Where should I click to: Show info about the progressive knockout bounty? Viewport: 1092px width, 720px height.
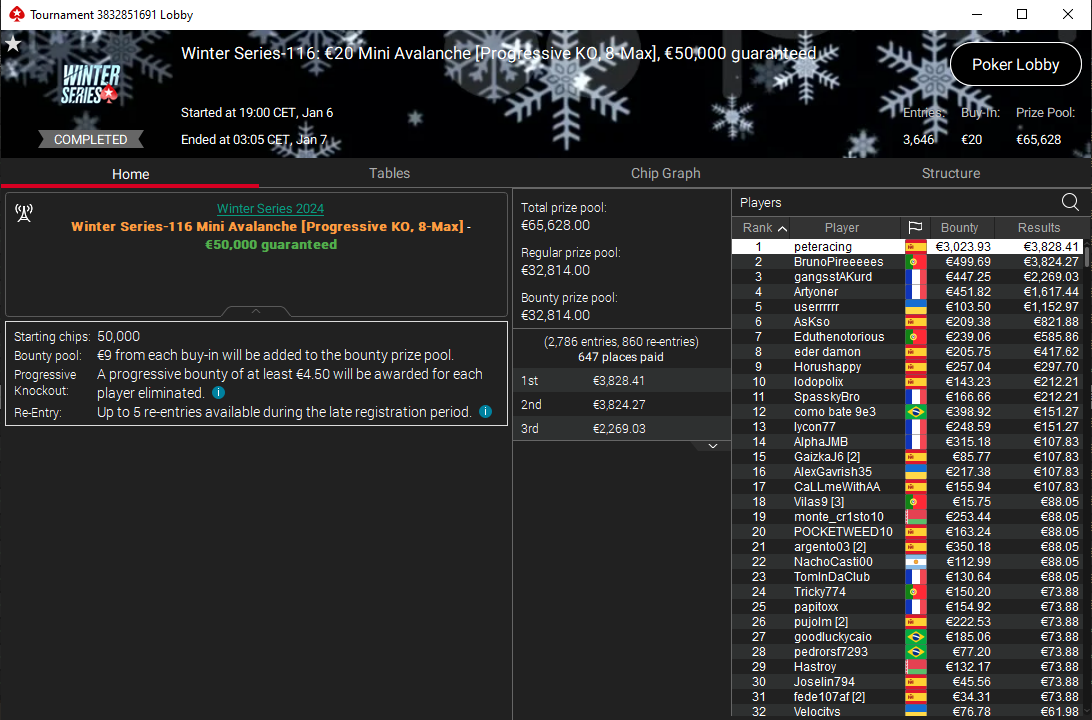tap(218, 393)
